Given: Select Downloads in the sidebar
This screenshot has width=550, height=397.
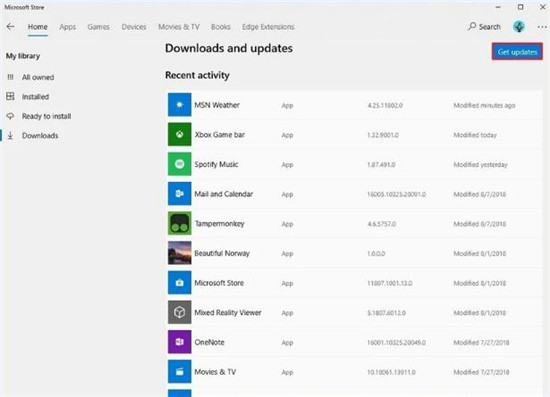Looking at the screenshot, I should tap(40, 135).
